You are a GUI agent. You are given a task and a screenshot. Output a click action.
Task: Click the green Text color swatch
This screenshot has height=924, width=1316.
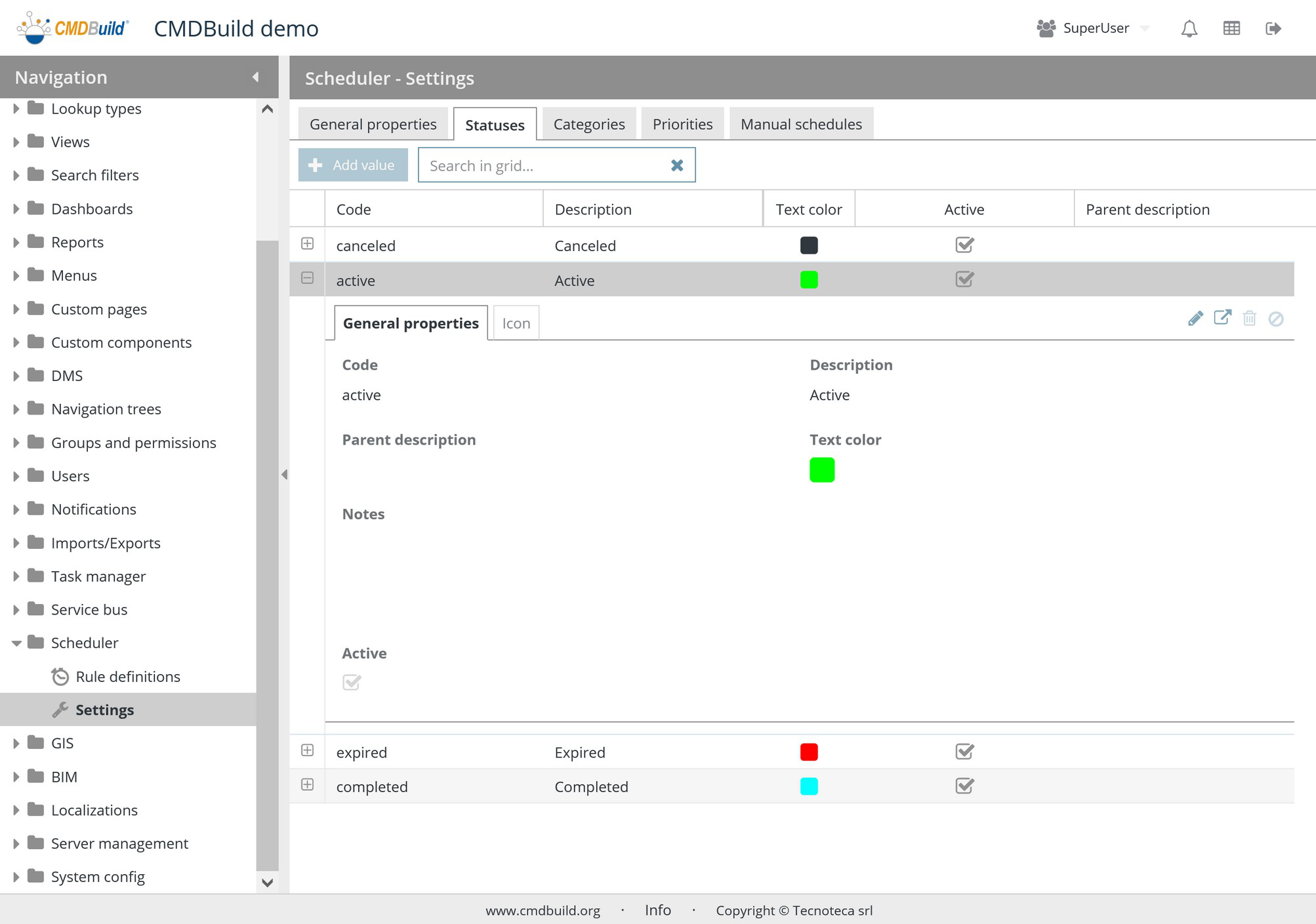point(821,470)
